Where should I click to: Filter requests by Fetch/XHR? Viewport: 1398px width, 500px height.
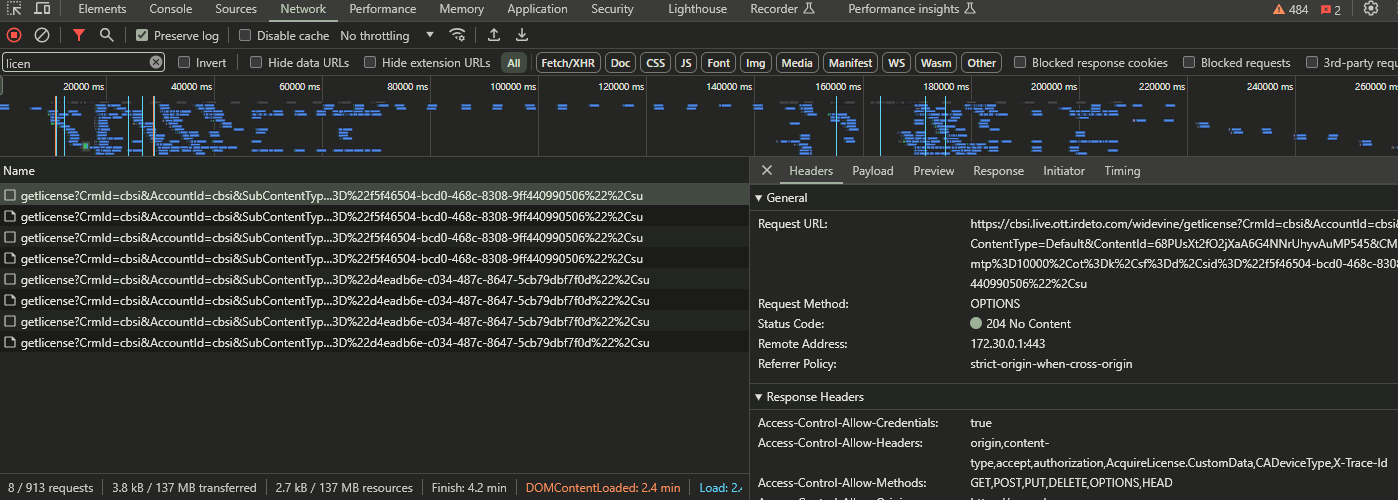coord(567,63)
